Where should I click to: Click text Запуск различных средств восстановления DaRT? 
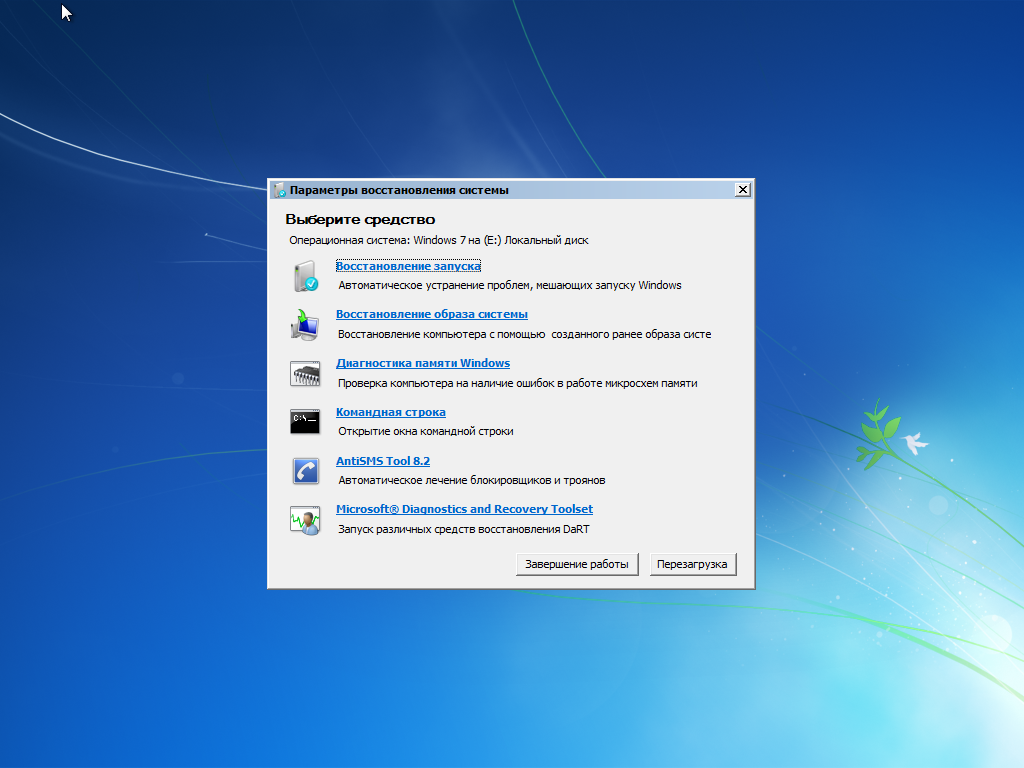point(464,529)
